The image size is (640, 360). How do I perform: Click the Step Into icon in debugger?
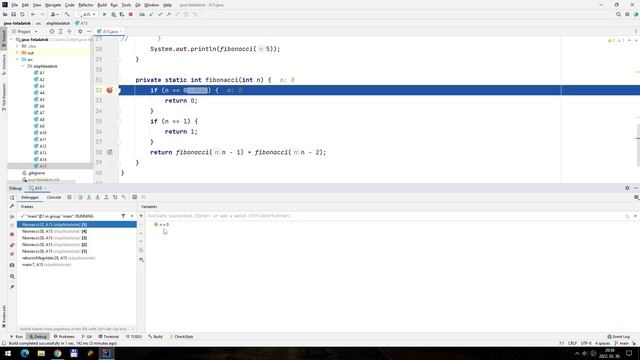coord(89,197)
